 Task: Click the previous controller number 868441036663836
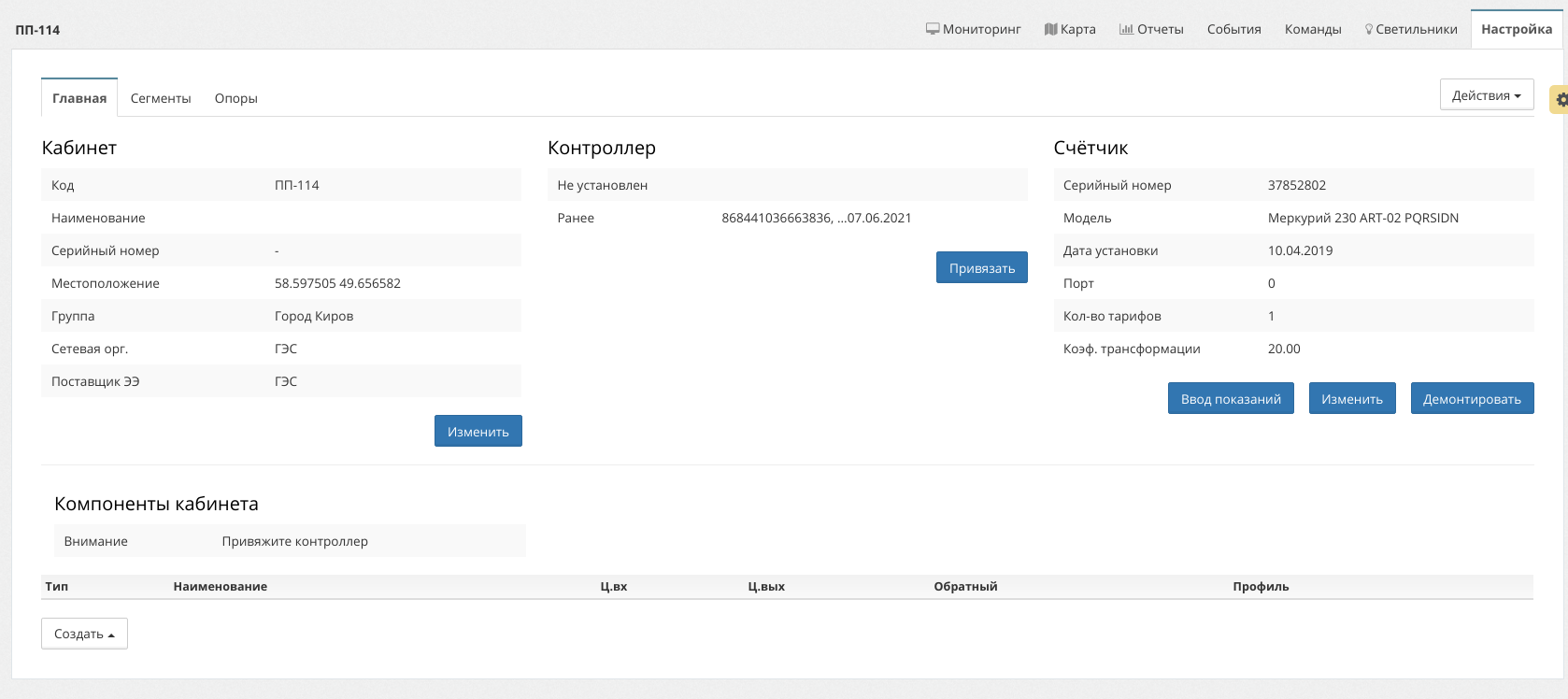click(776, 218)
